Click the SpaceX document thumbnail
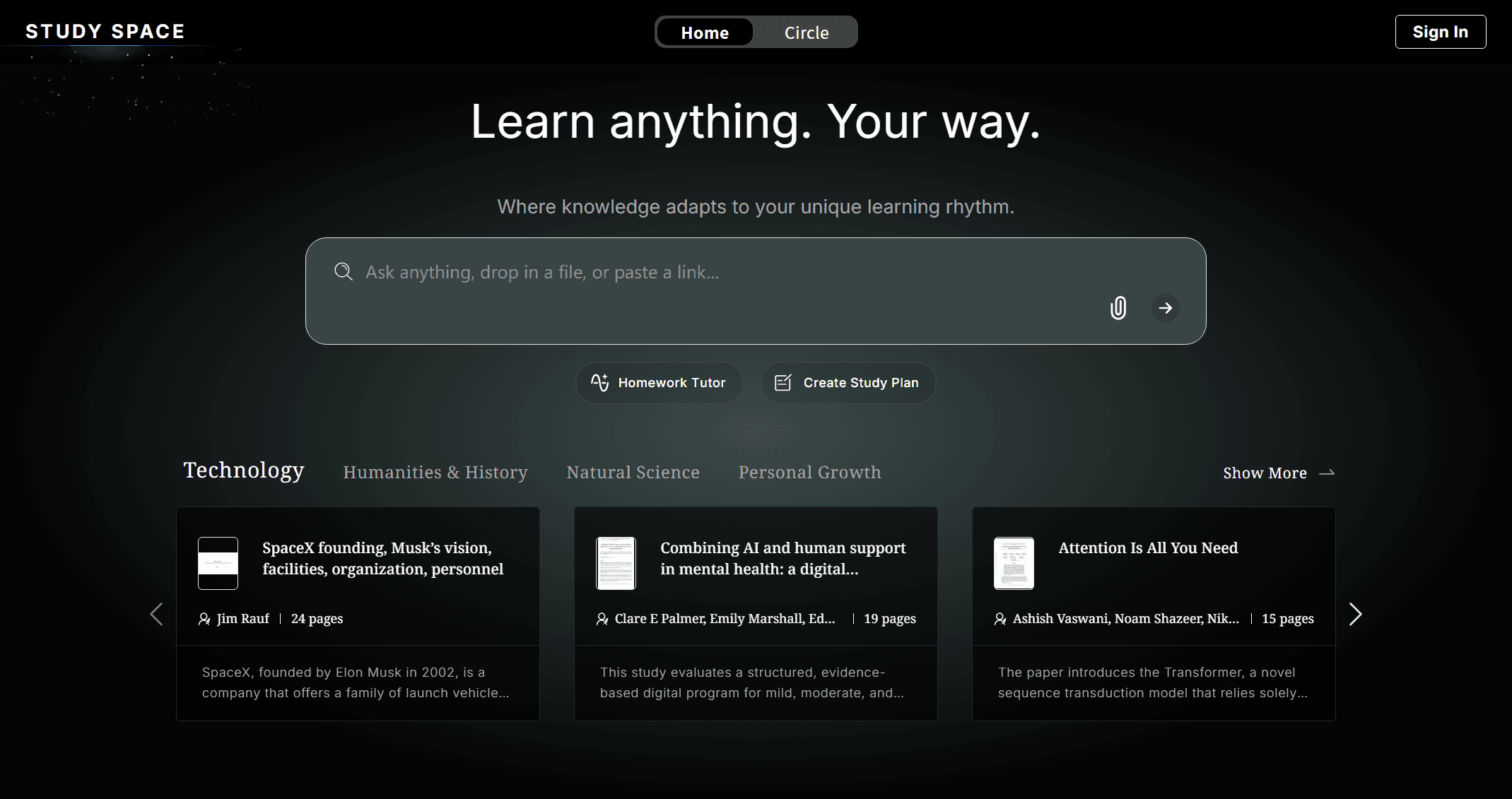Viewport: 1512px width, 799px height. pyautogui.click(x=218, y=563)
